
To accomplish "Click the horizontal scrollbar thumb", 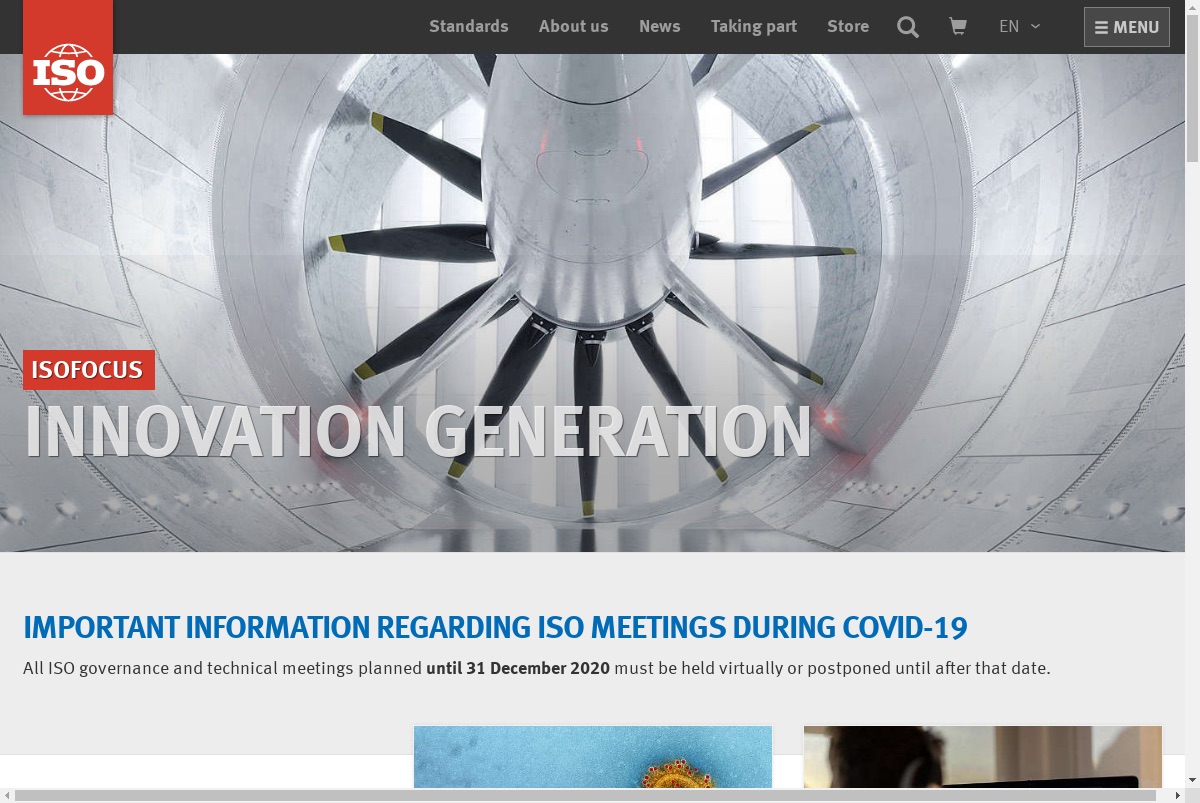I will pos(585,796).
